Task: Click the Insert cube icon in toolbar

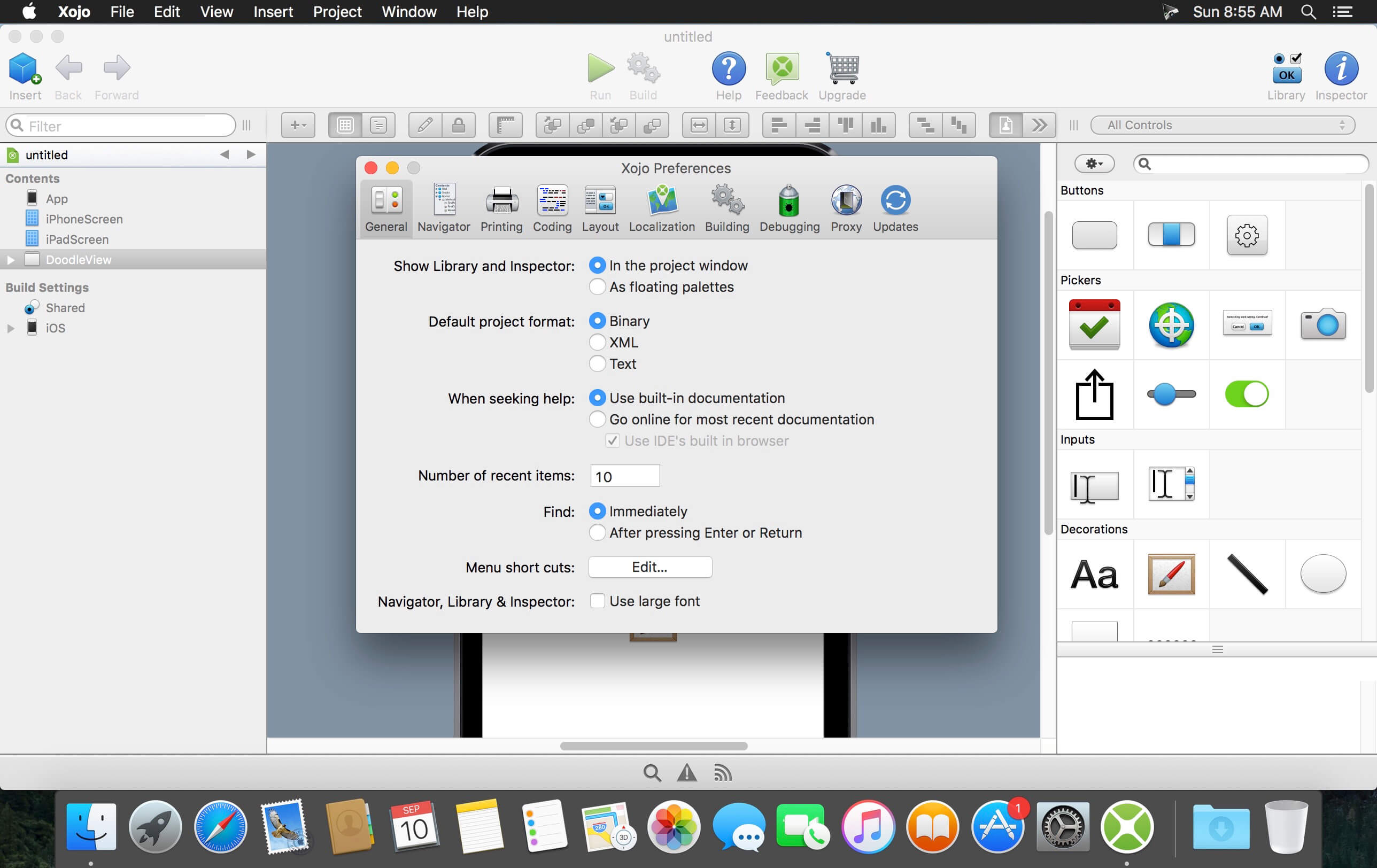Action: 25,68
